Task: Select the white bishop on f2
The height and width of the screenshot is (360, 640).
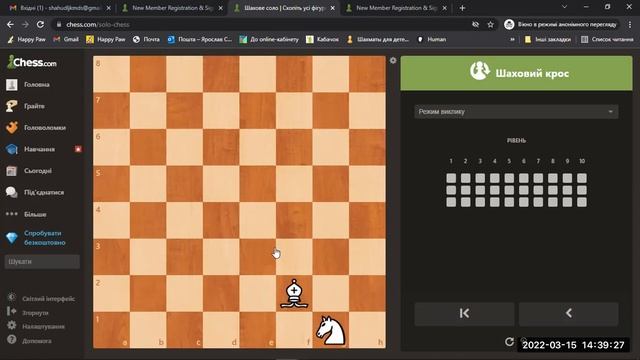Action: 294,293
